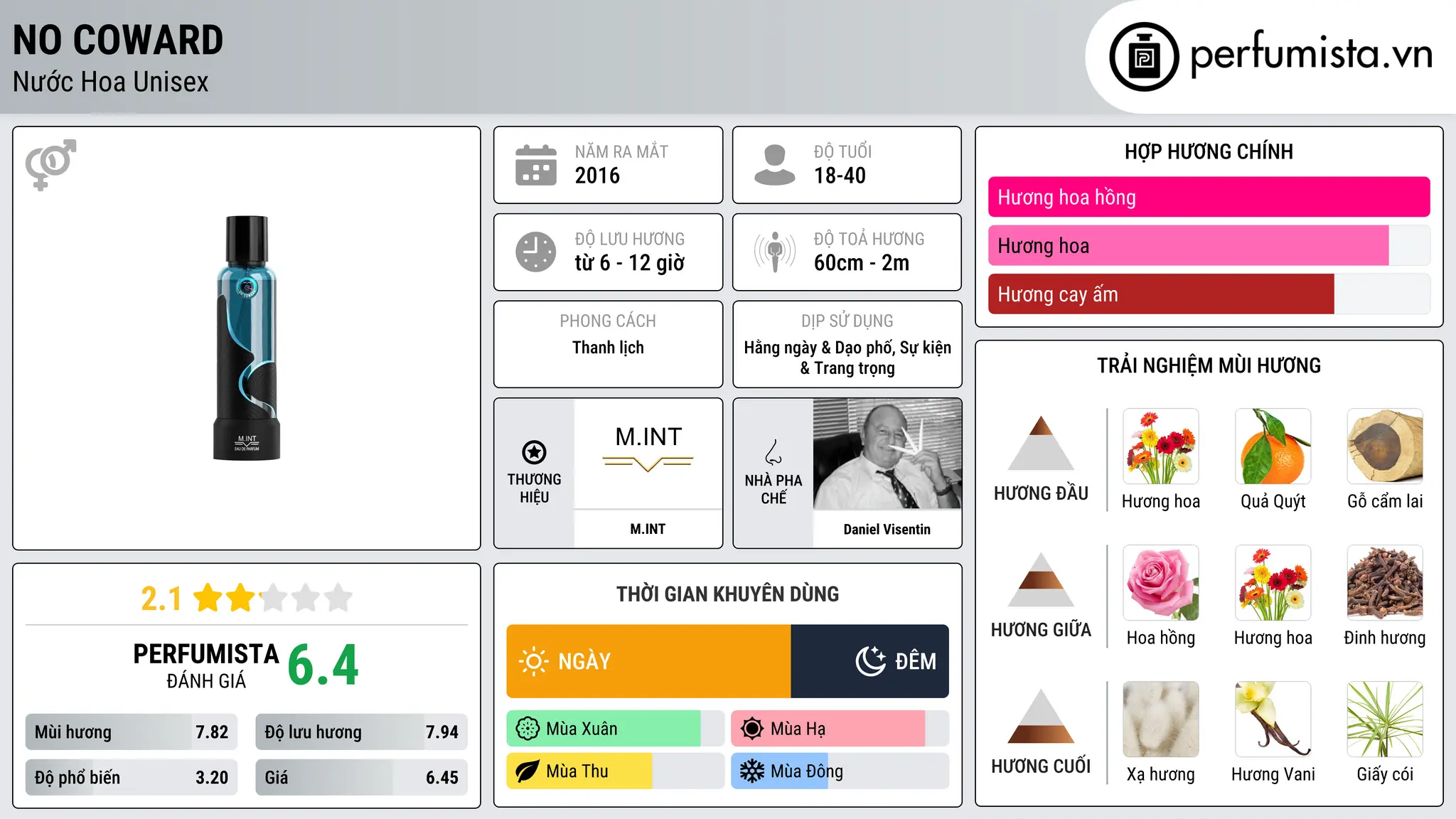Select the Hương Vani vanilla thumbnail
The height and width of the screenshot is (819, 1456).
(x=1273, y=719)
